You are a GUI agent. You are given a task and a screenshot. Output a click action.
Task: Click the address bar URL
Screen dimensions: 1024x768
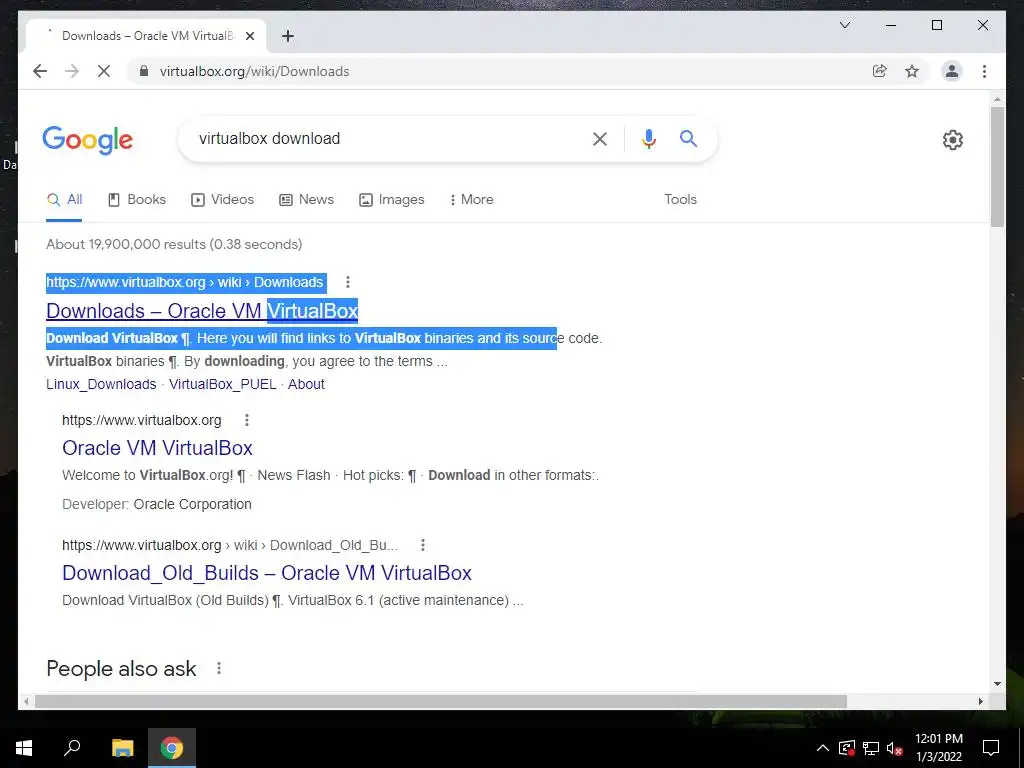(x=255, y=71)
